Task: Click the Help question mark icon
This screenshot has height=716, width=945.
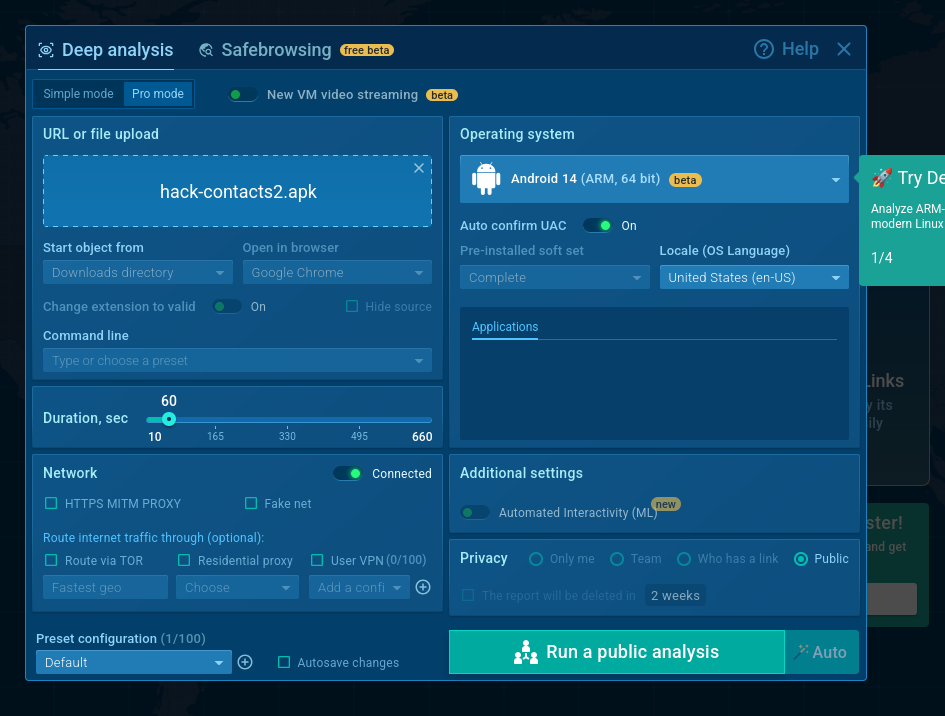Action: point(764,49)
